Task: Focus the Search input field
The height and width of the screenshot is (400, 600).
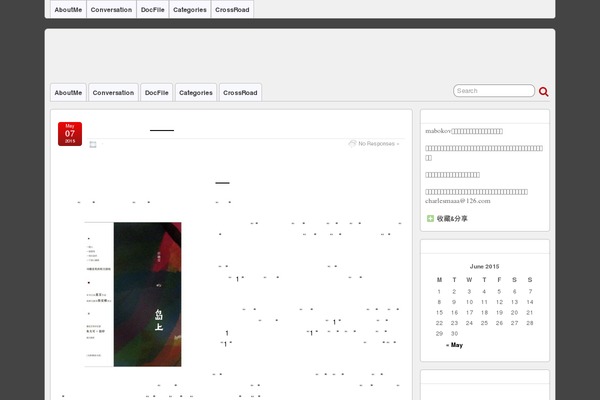Action: pos(494,91)
